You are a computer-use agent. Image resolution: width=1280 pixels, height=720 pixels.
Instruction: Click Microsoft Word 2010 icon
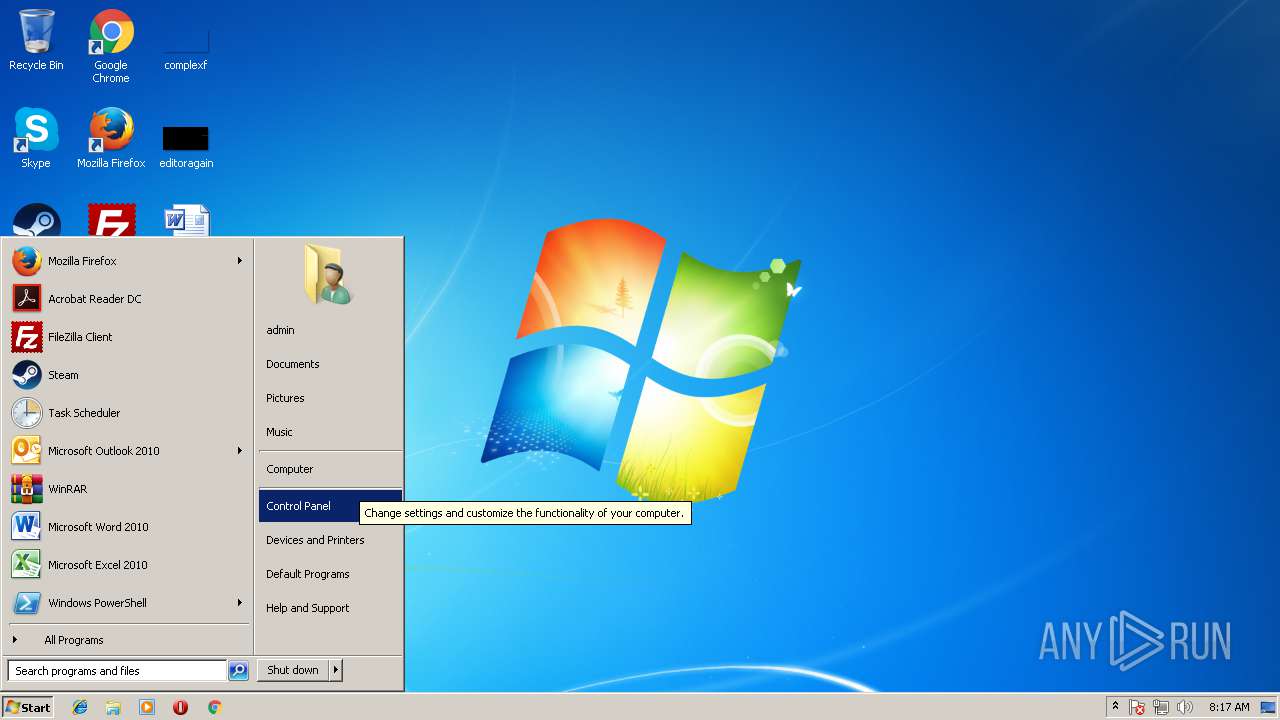(27, 527)
